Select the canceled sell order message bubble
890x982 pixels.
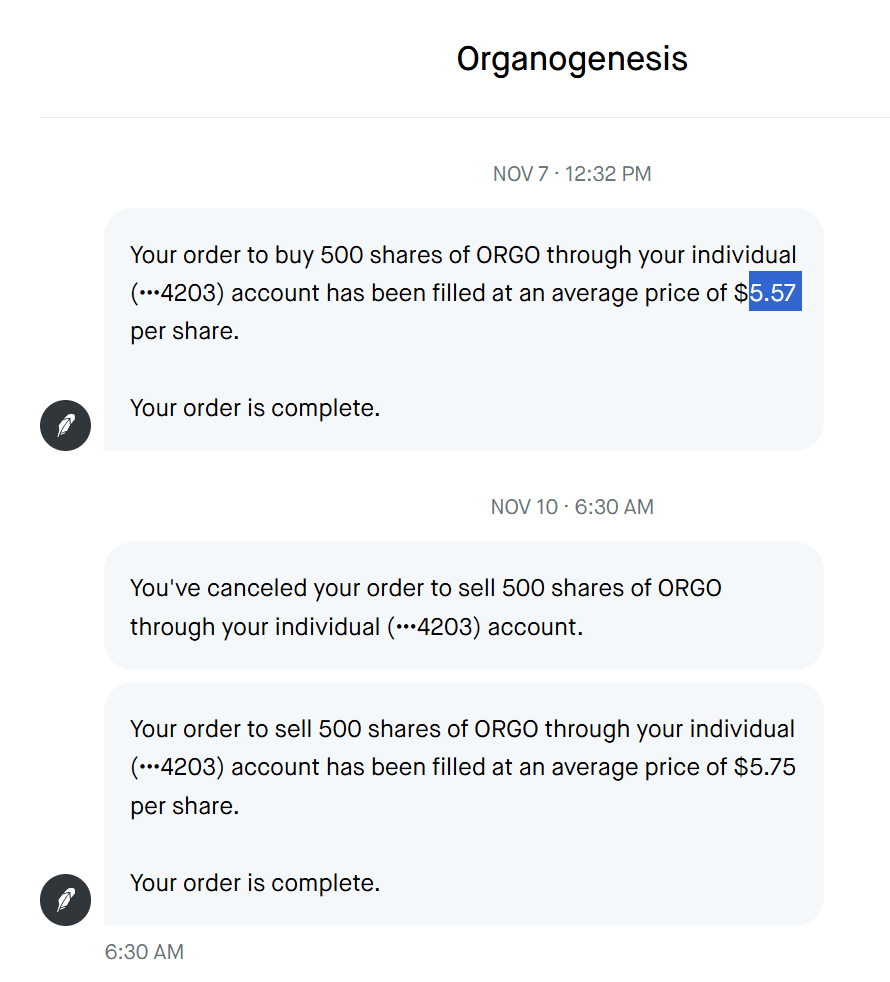coord(463,606)
